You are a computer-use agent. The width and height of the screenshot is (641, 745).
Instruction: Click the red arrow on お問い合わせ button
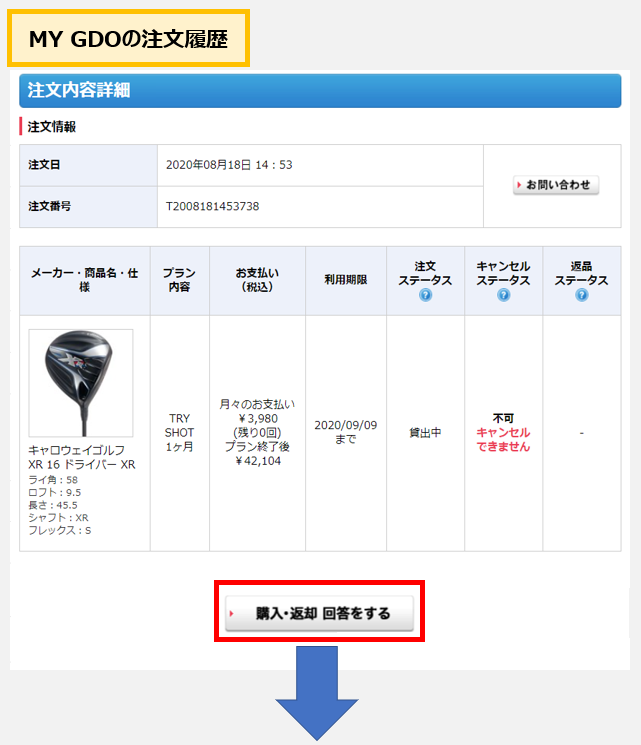point(519,185)
